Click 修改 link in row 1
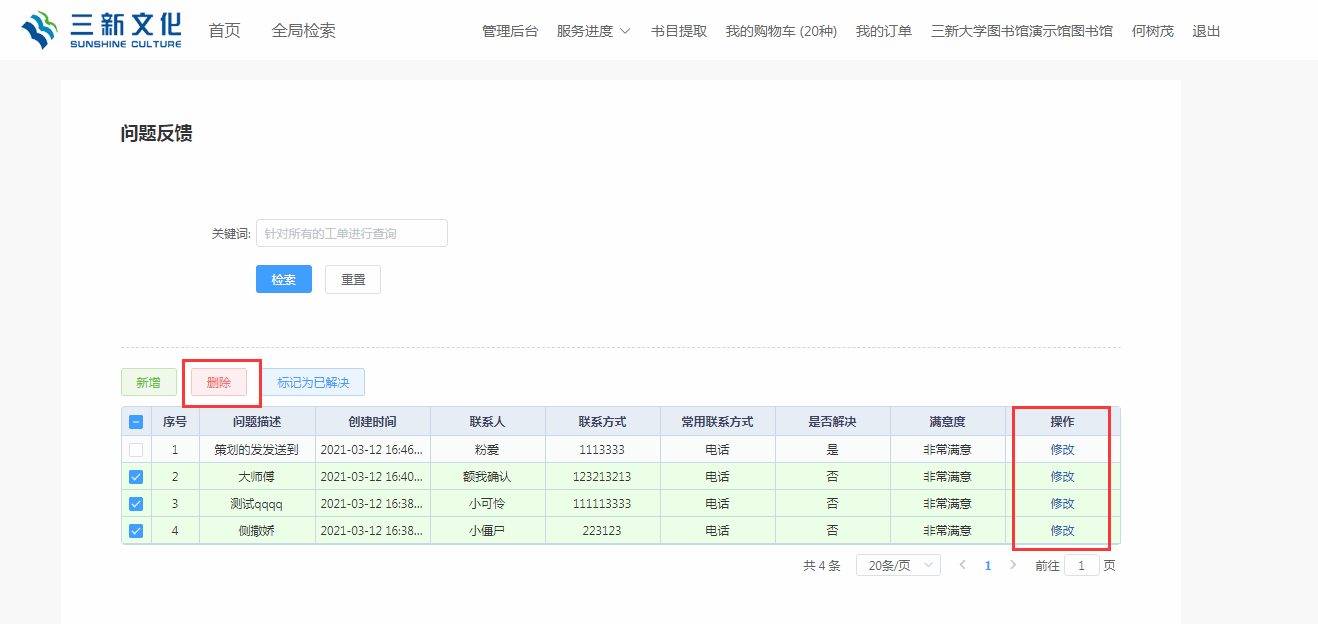 pyautogui.click(x=1062, y=450)
